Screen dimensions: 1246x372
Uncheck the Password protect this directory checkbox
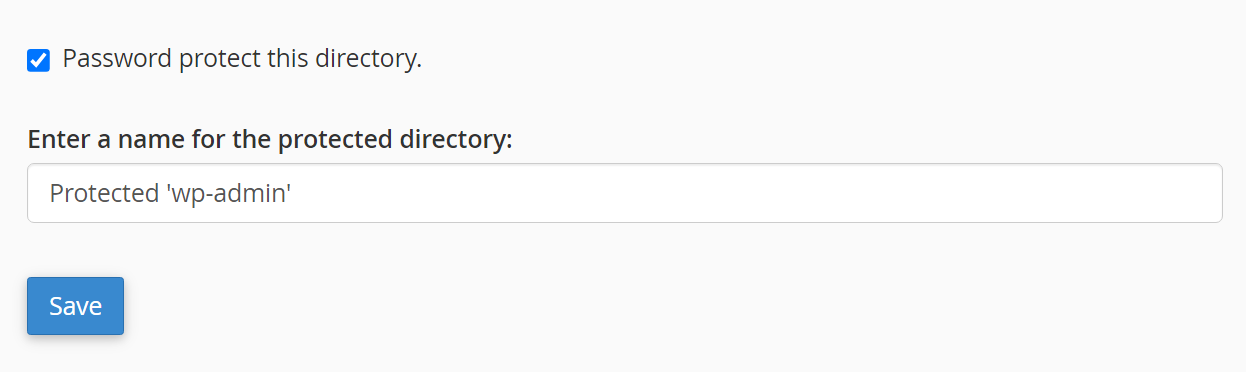tap(38, 60)
